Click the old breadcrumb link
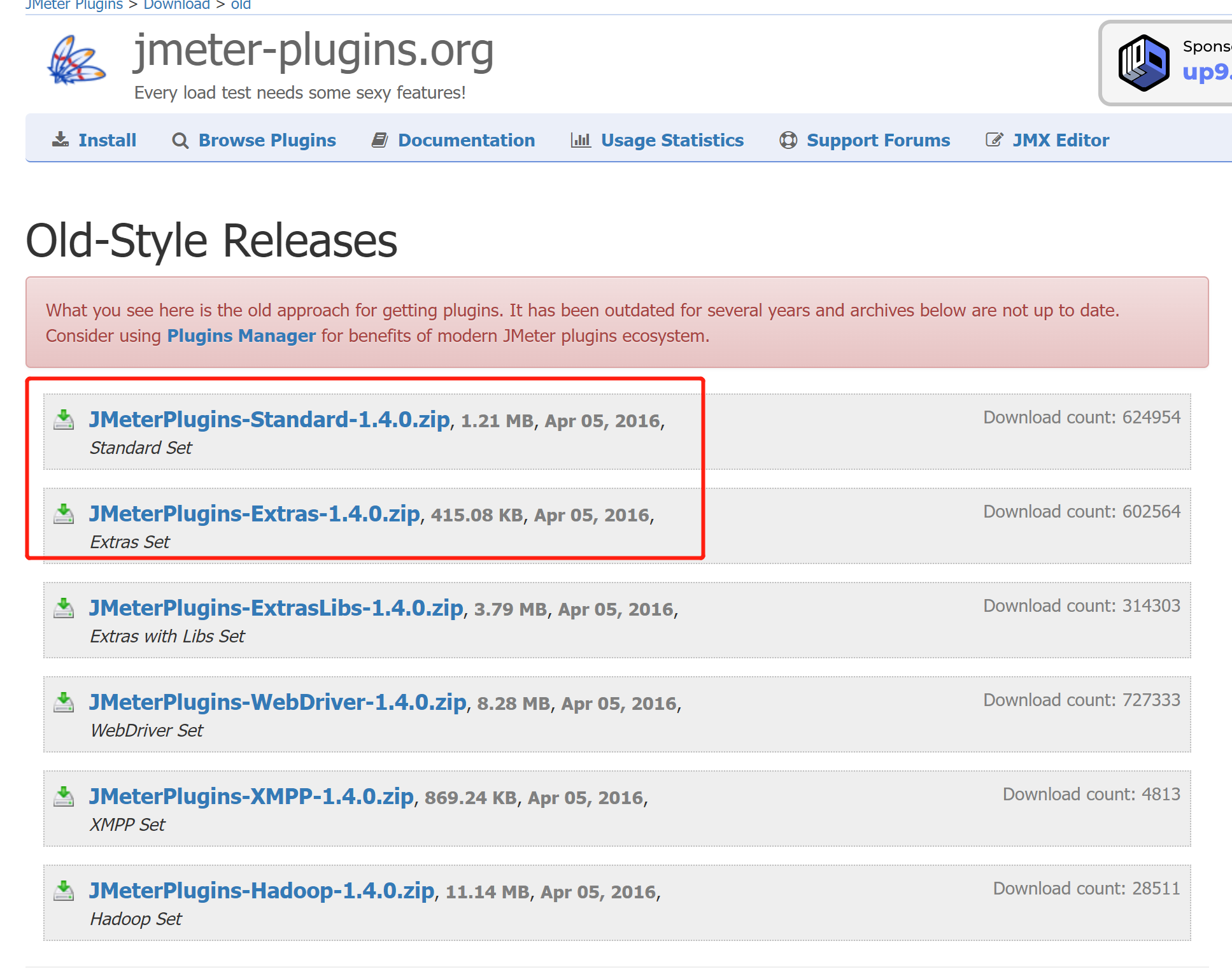This screenshot has width=1232, height=969. click(x=241, y=5)
